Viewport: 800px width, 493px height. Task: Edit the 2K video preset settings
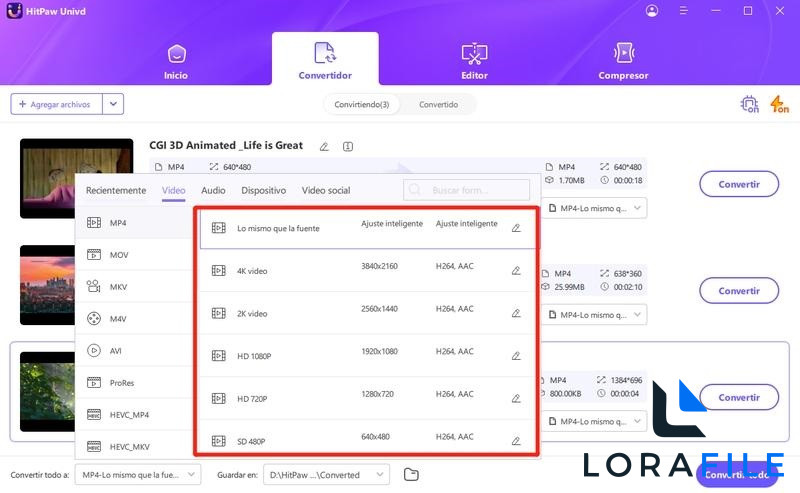pyautogui.click(x=516, y=313)
